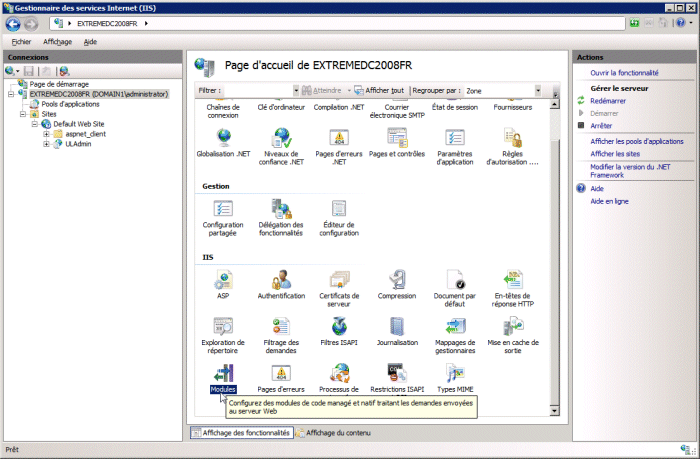Click Aide en ligne link
Viewport: 700px width, 459px height.
pos(609,201)
